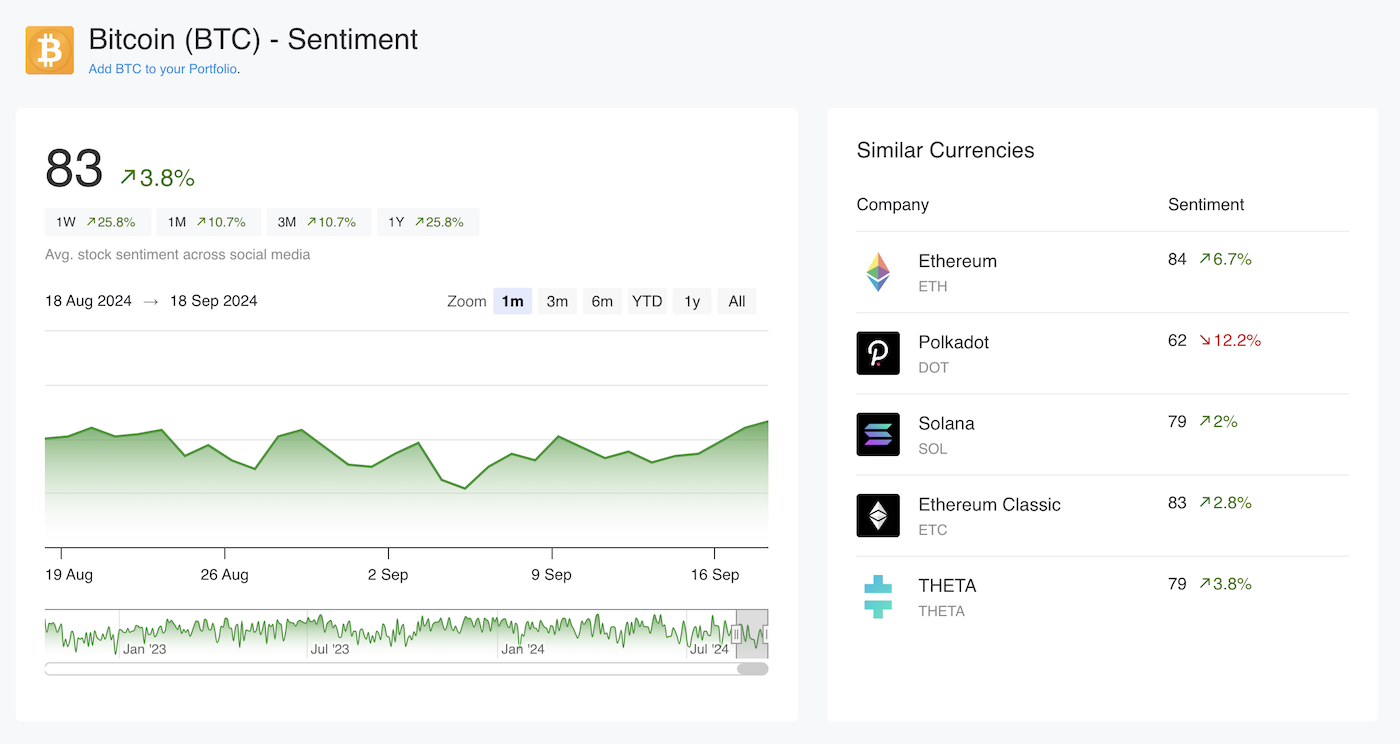Click the Jul '24 navigator label
The height and width of the screenshot is (744, 1400).
(x=709, y=649)
